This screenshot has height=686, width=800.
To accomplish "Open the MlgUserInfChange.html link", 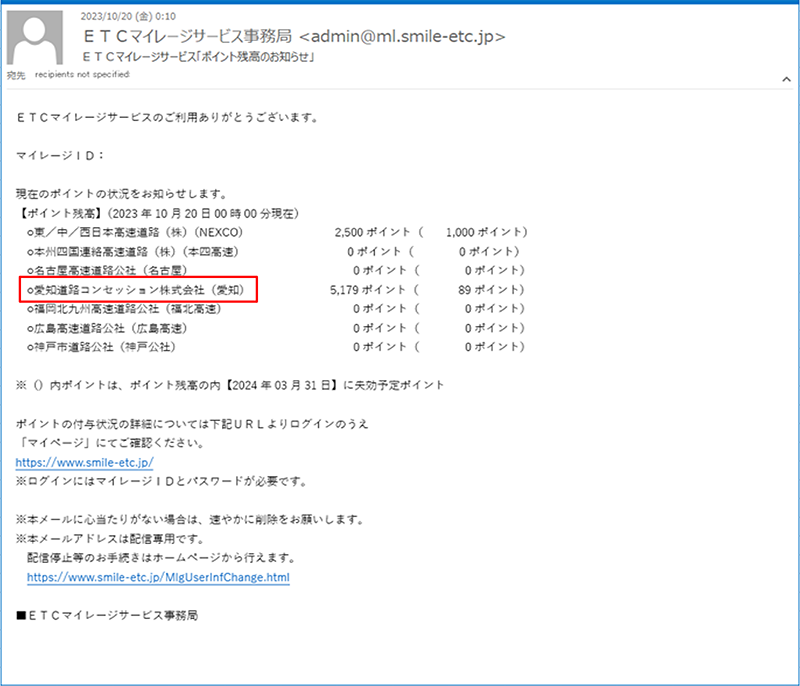I will pyautogui.click(x=158, y=577).
